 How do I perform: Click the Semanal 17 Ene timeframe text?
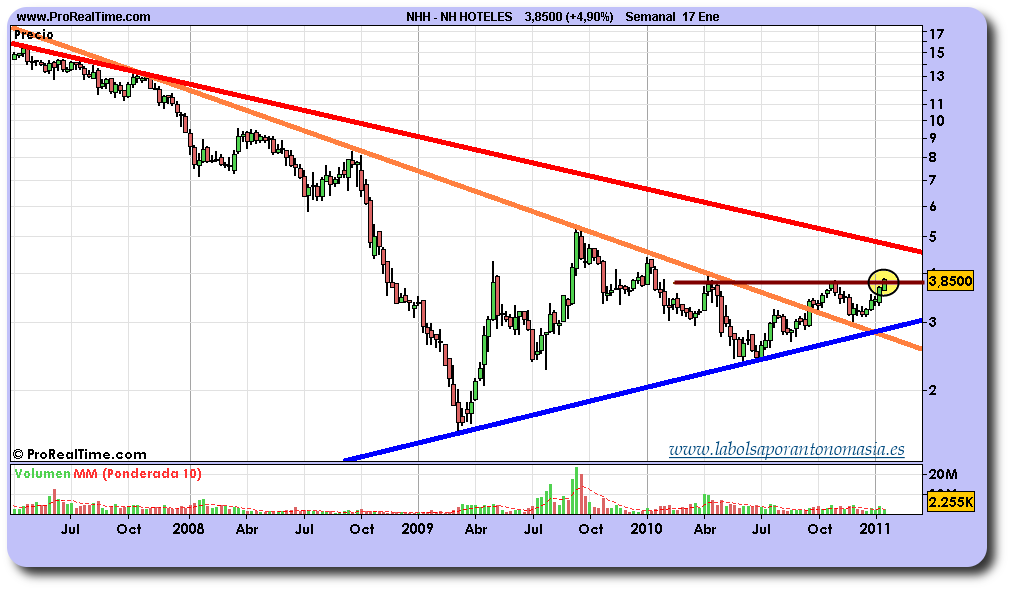[672, 17]
